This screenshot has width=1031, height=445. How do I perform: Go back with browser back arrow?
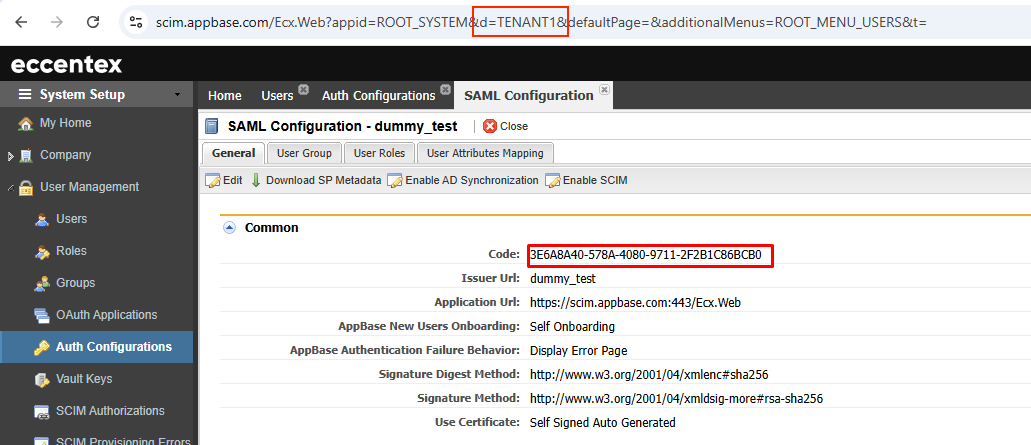21,22
